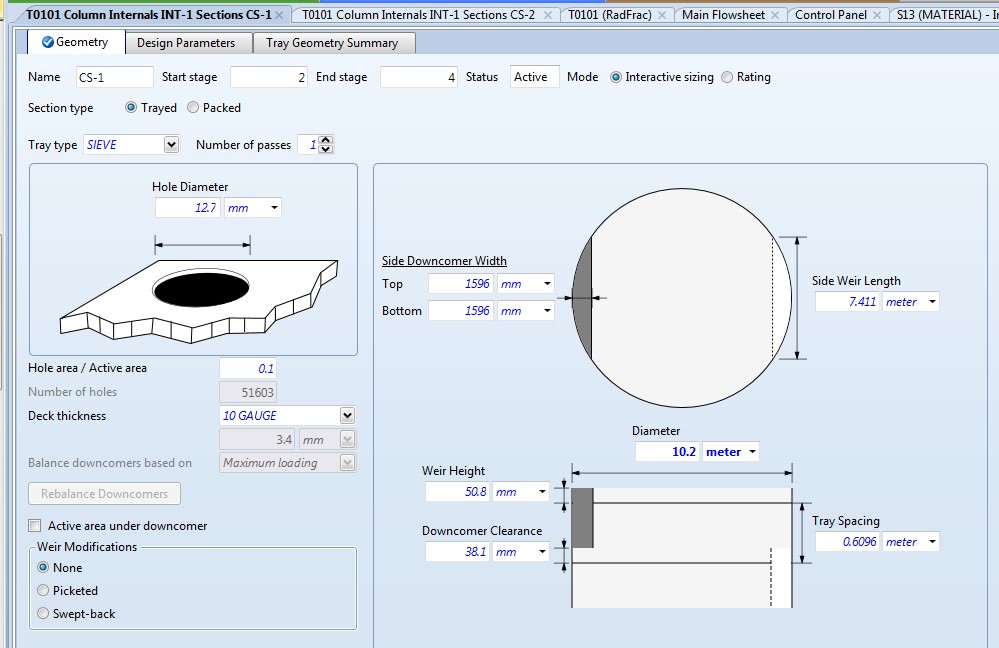Click the Side Downcomer Width Top field
This screenshot has width=999, height=648.
click(x=461, y=284)
